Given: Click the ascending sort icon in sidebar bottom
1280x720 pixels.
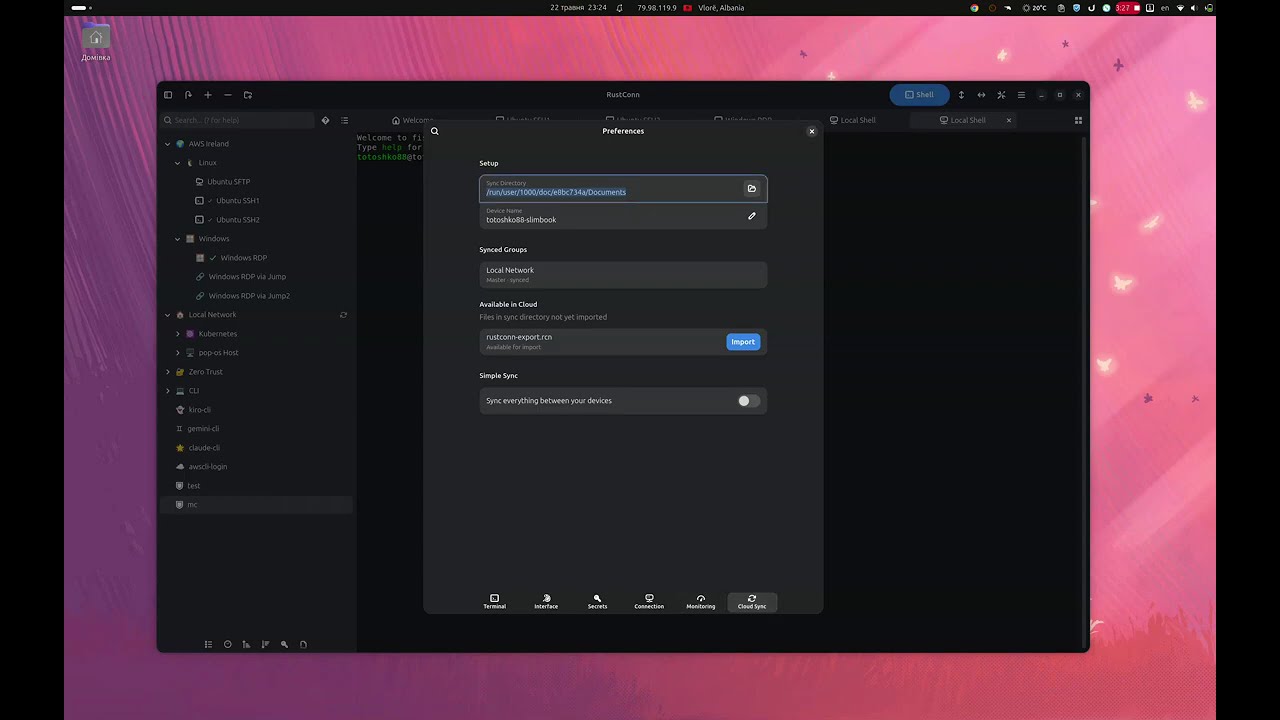Looking at the screenshot, I should (246, 644).
